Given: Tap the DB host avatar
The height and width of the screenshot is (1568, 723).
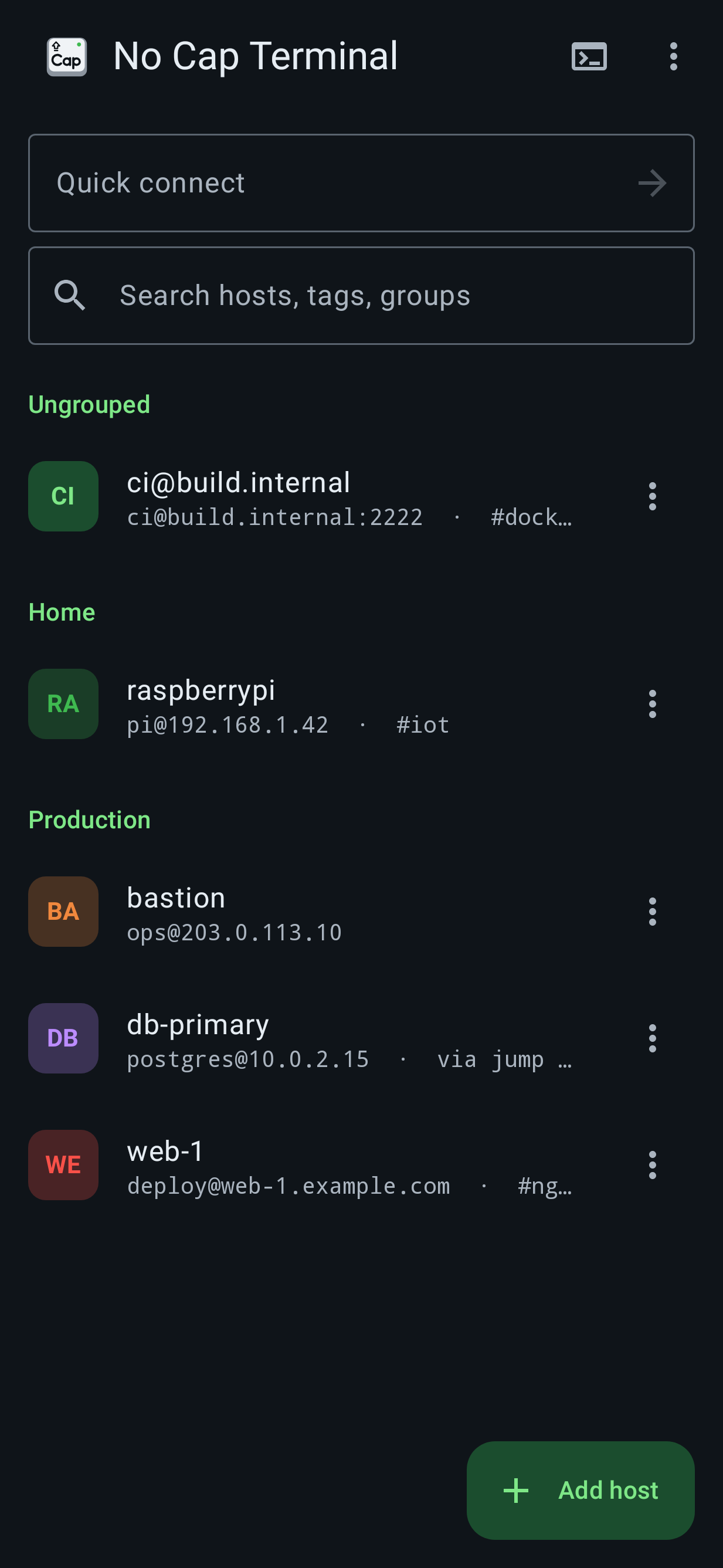Looking at the screenshot, I should 63,1038.
